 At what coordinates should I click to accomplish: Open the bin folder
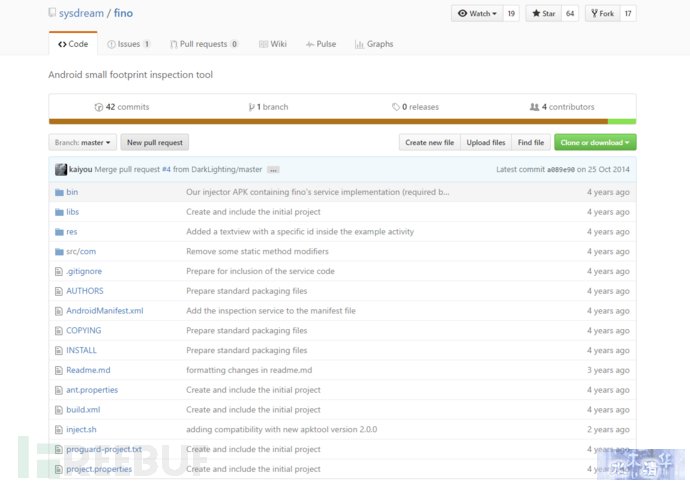[x=72, y=192]
